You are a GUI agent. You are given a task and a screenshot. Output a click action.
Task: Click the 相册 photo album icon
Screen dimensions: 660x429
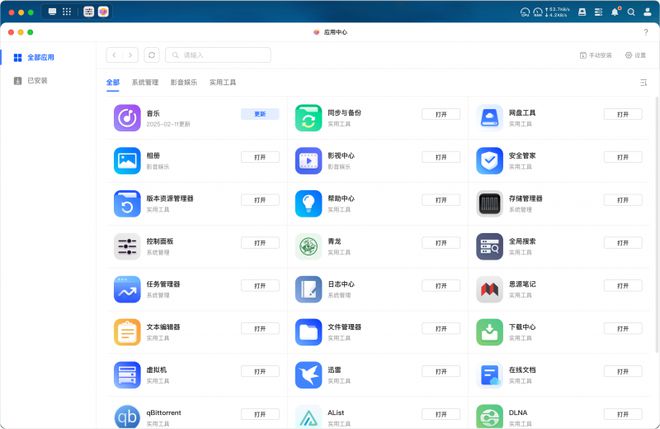point(127,161)
